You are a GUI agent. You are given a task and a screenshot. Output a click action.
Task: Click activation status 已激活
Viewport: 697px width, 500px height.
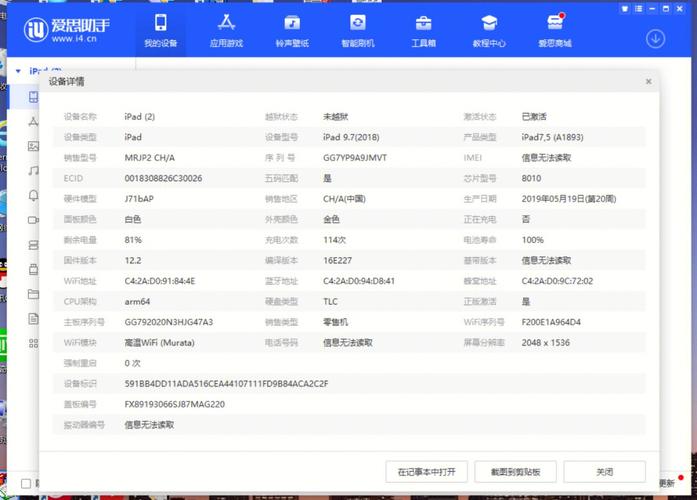(534, 117)
